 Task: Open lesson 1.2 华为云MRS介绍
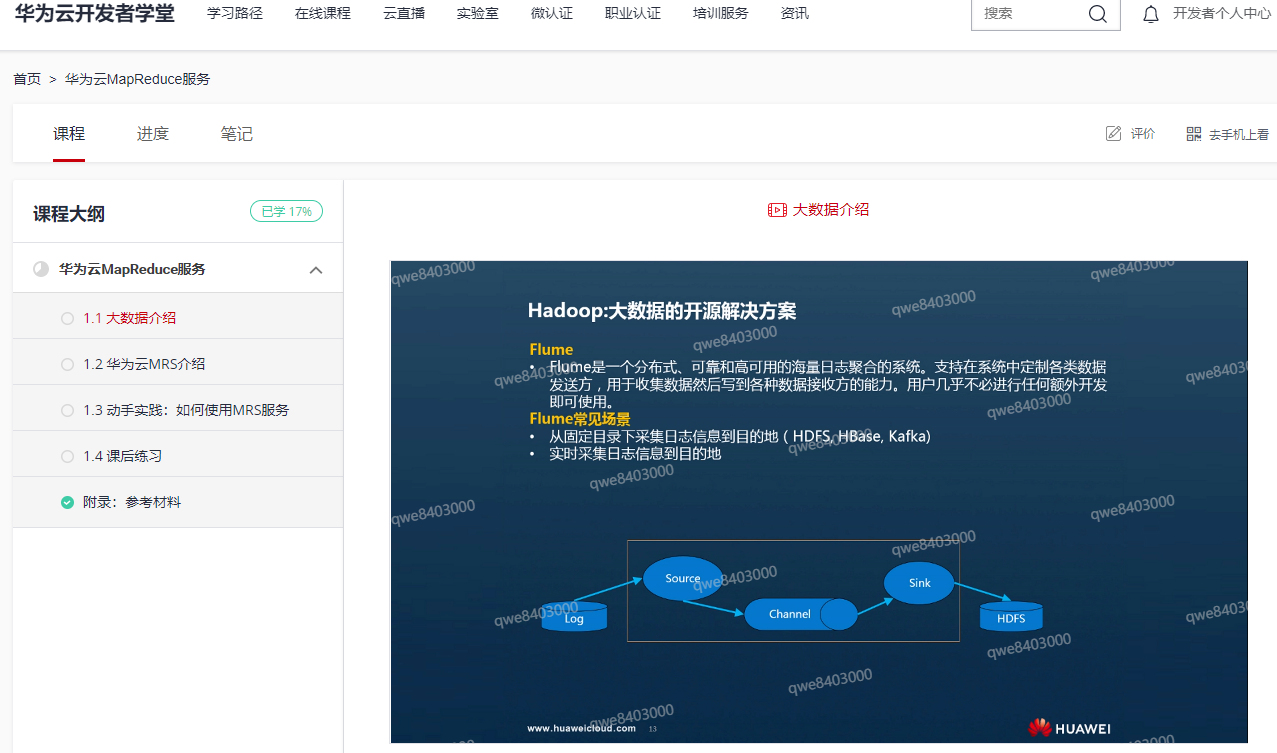144,364
